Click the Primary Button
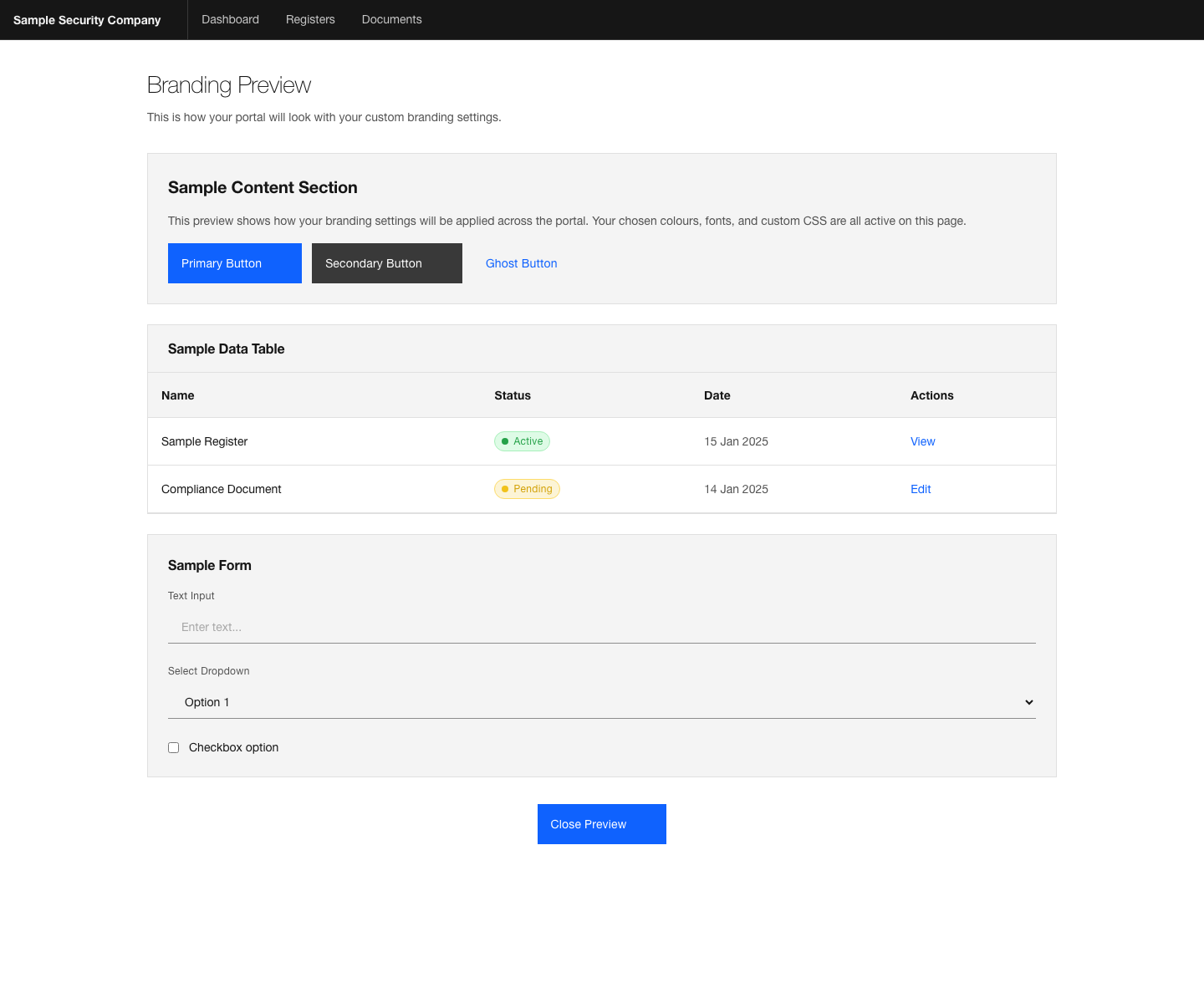The image size is (1204, 1003). point(234,263)
